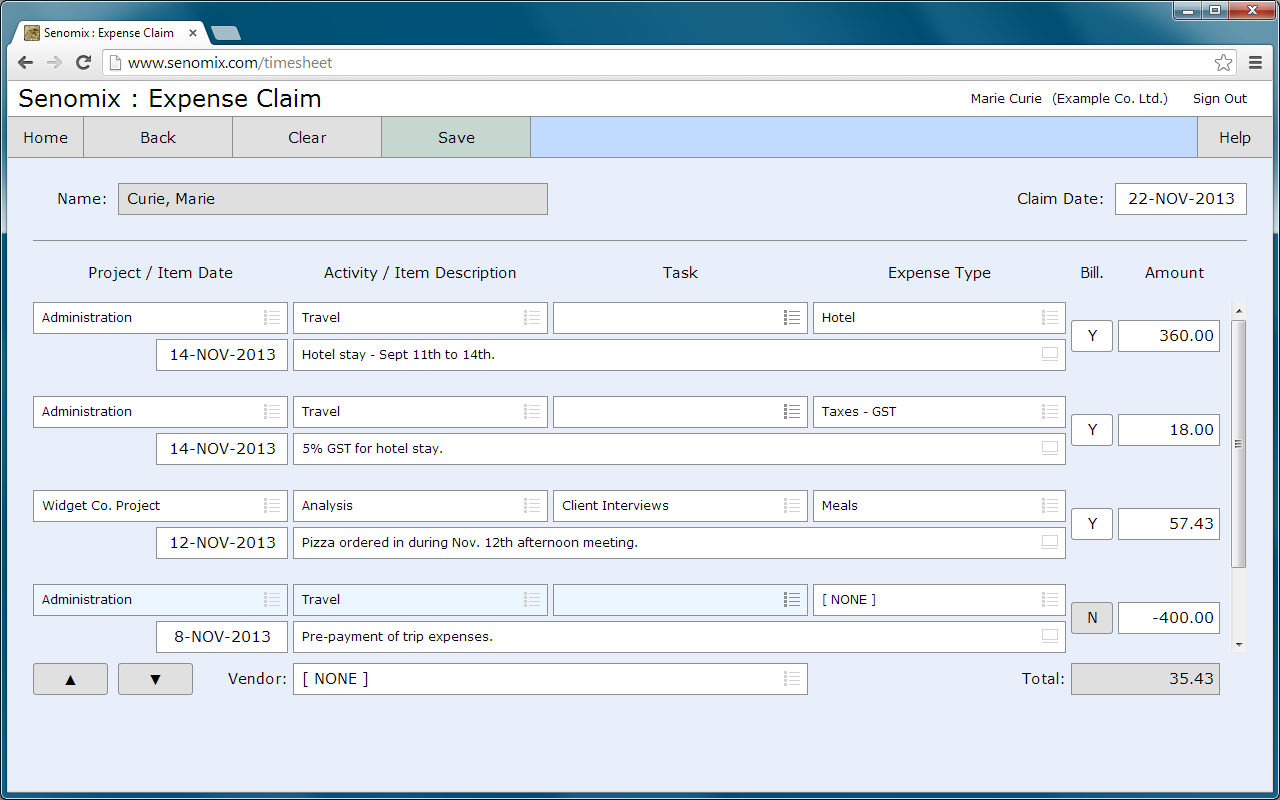The width and height of the screenshot is (1280, 800).
Task: Open Client Interviews task dropdown
Action: pyautogui.click(x=680, y=506)
